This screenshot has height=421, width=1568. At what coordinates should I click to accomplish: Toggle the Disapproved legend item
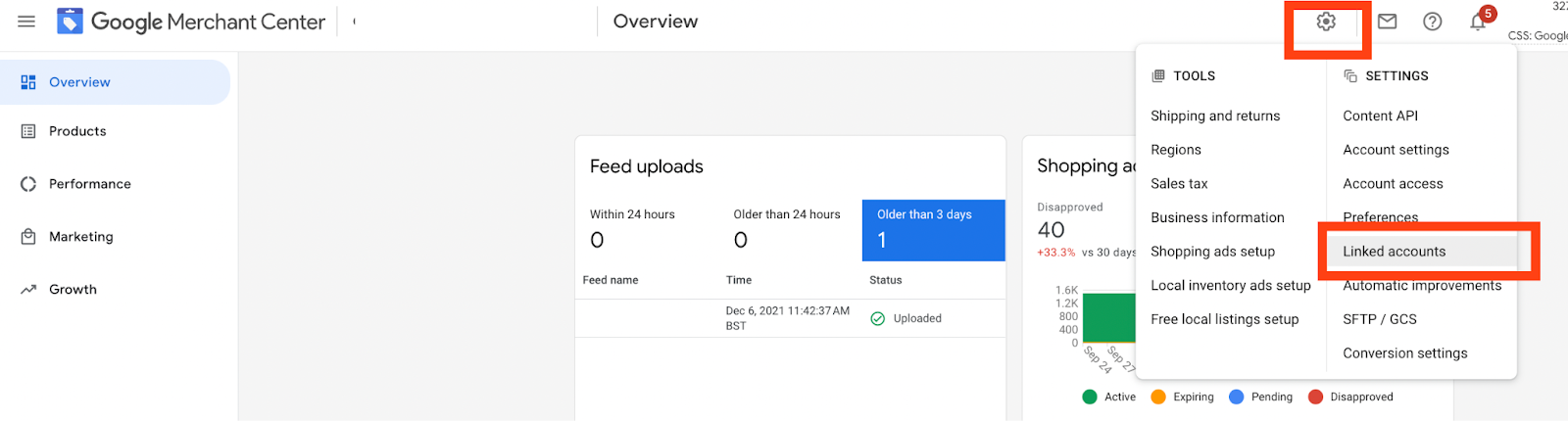[1349, 397]
